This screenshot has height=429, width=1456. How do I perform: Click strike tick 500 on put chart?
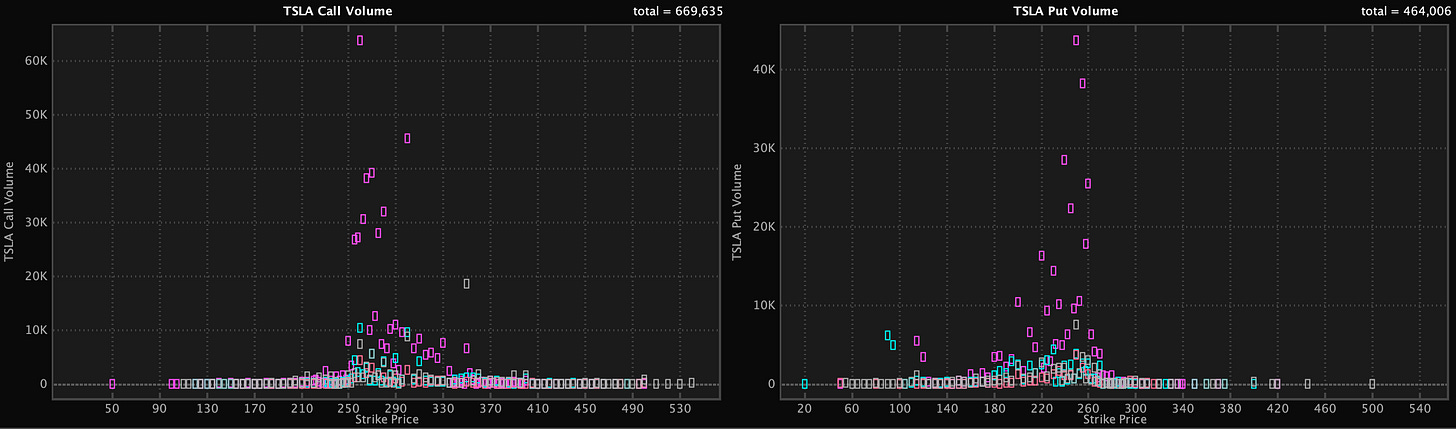(1372, 409)
